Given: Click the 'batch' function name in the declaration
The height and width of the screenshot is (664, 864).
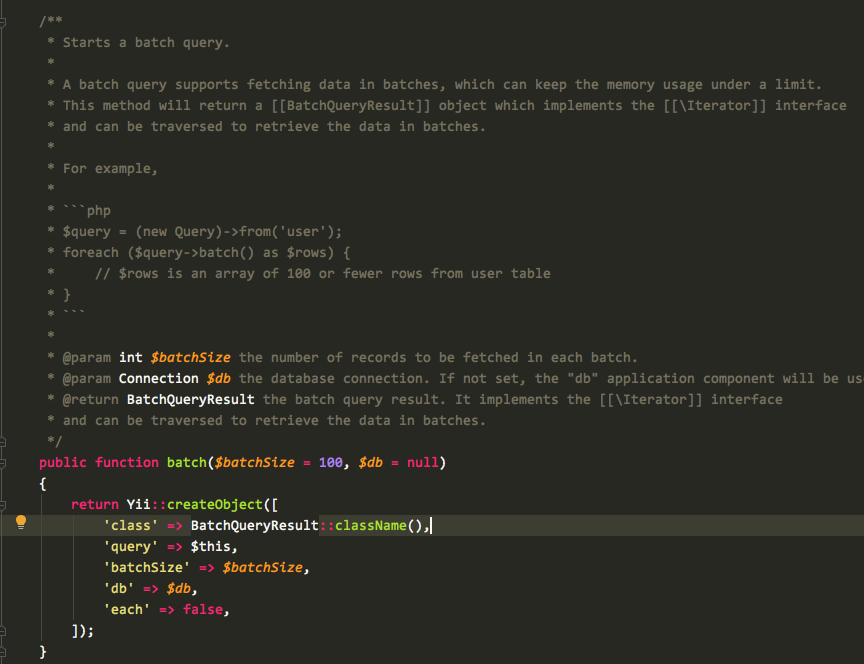Looking at the screenshot, I should click(x=187, y=462).
